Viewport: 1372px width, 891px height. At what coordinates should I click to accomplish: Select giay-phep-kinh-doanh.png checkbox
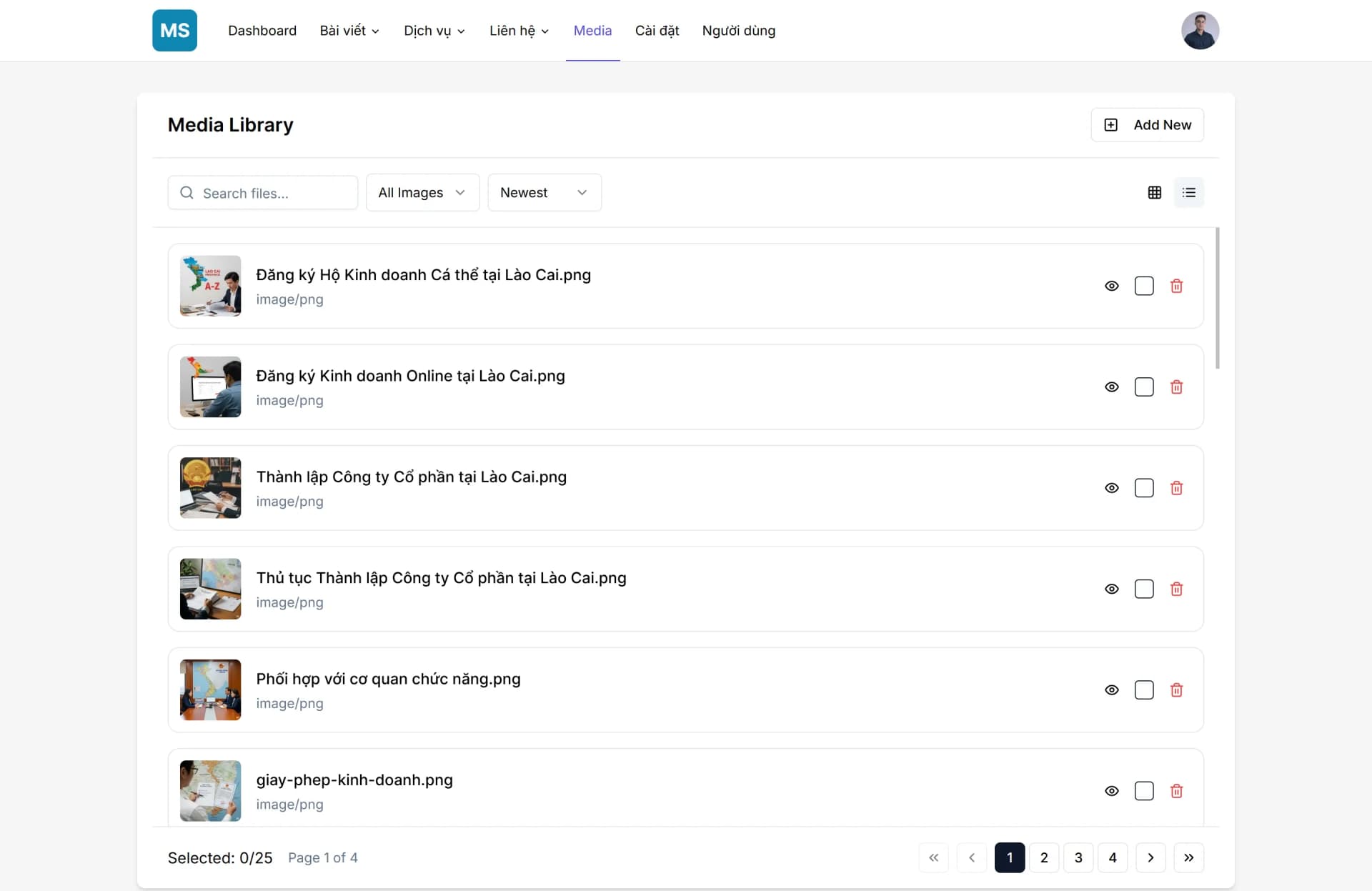coord(1144,791)
